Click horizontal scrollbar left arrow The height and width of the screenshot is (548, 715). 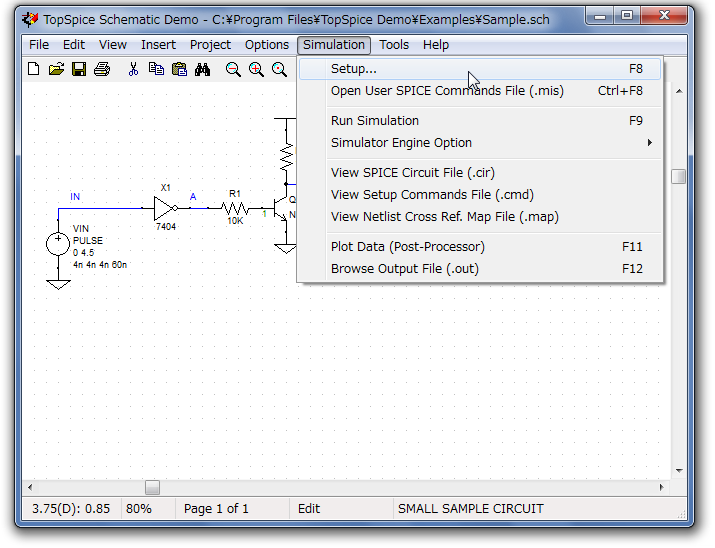pyautogui.click(x=30, y=487)
